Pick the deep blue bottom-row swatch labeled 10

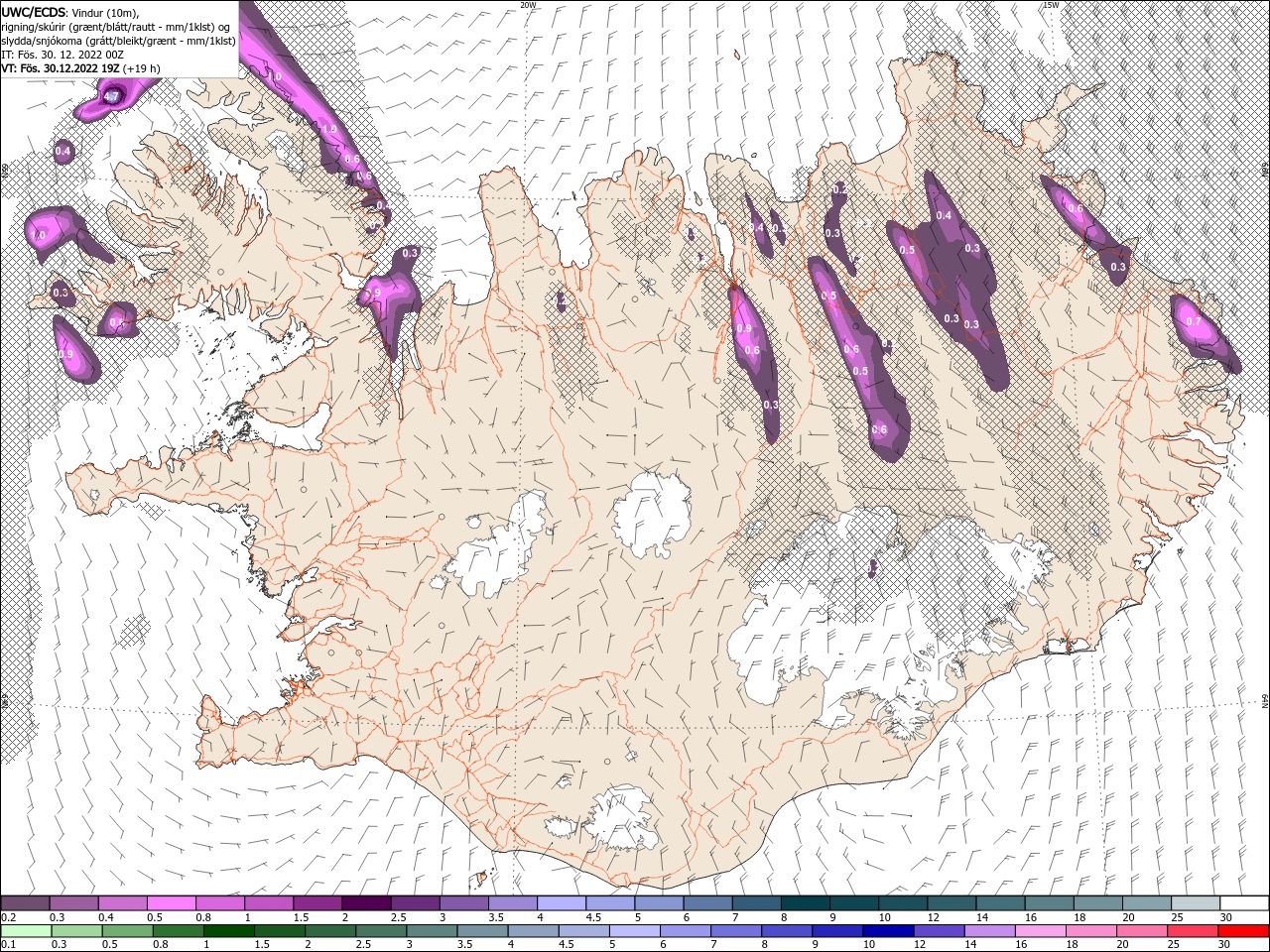[x=888, y=931]
